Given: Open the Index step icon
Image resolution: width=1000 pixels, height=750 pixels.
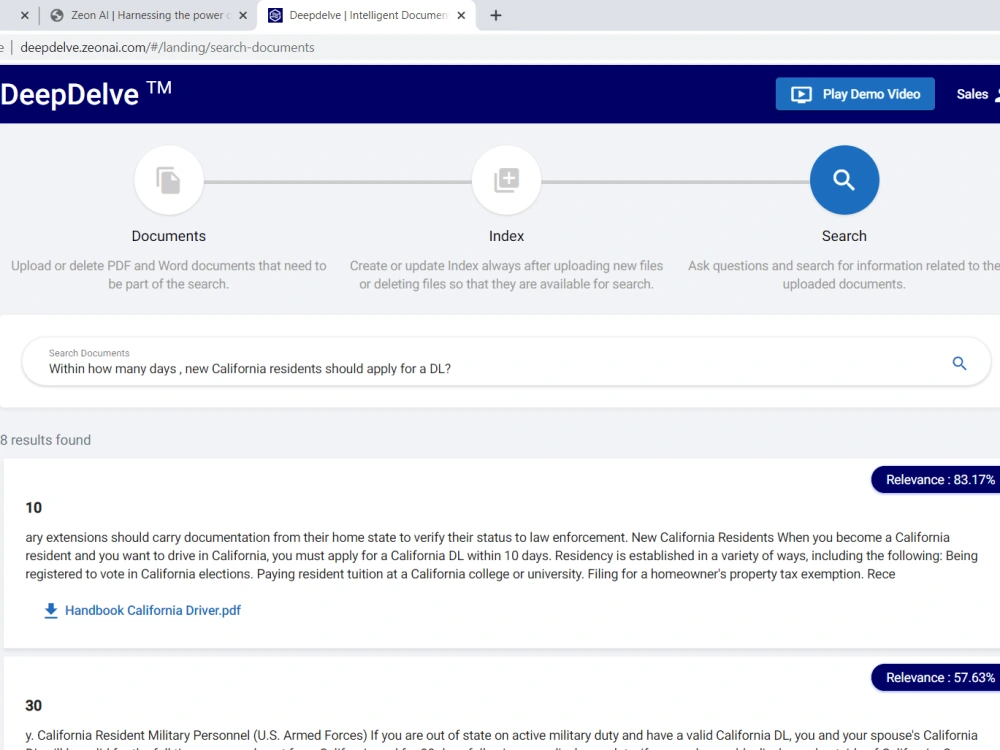Looking at the screenshot, I should [506, 180].
